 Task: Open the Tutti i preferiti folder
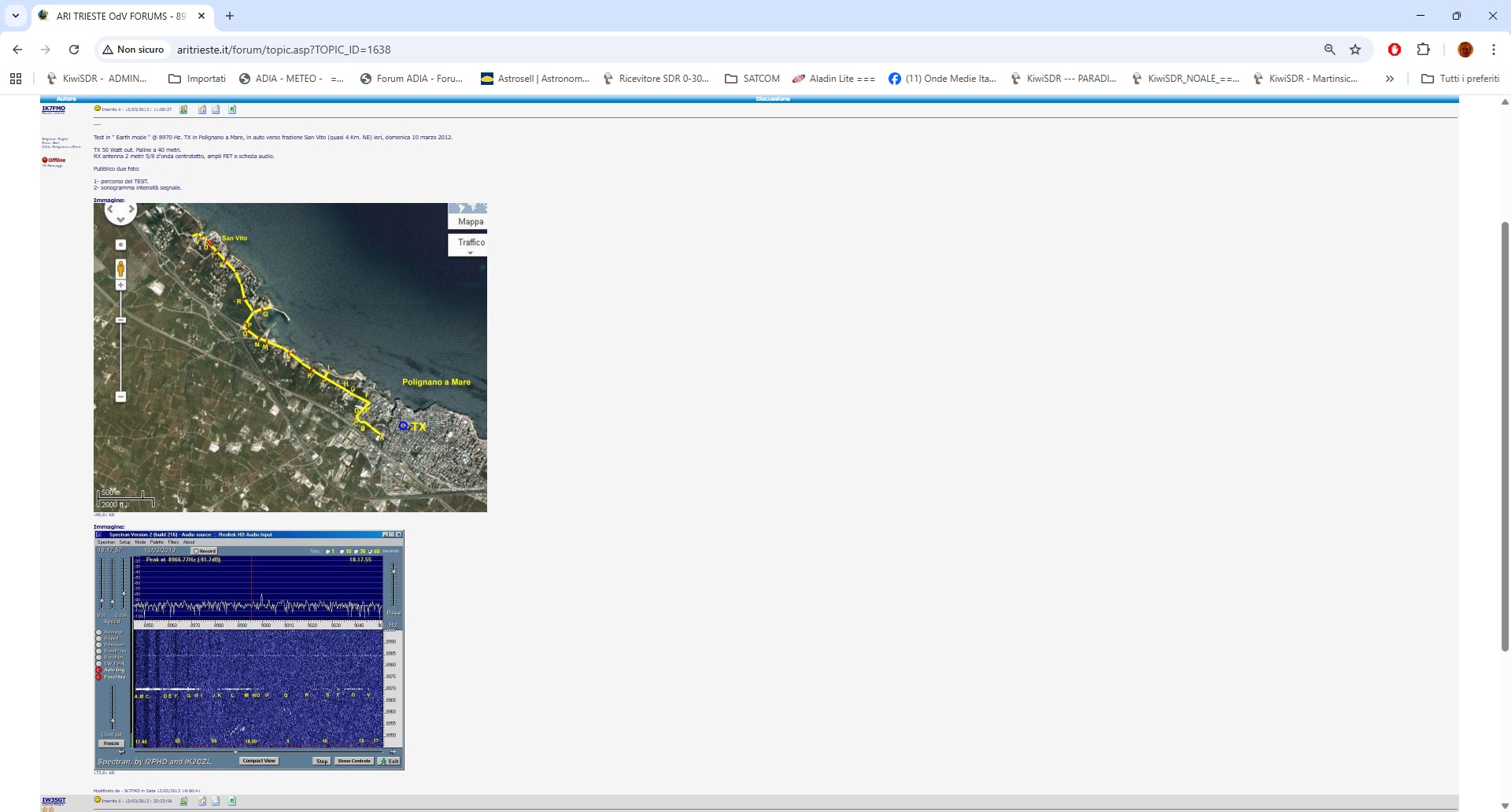click(1460, 79)
